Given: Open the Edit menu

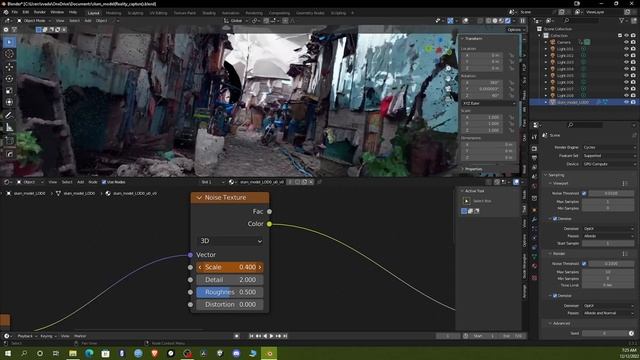Looking at the screenshot, I should [26, 13].
